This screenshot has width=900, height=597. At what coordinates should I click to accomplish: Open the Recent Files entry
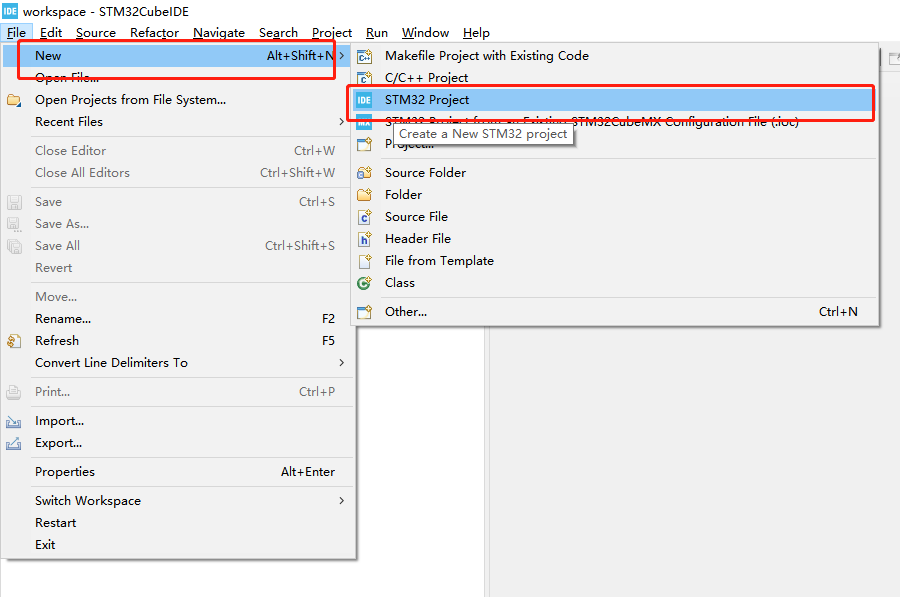(178, 122)
